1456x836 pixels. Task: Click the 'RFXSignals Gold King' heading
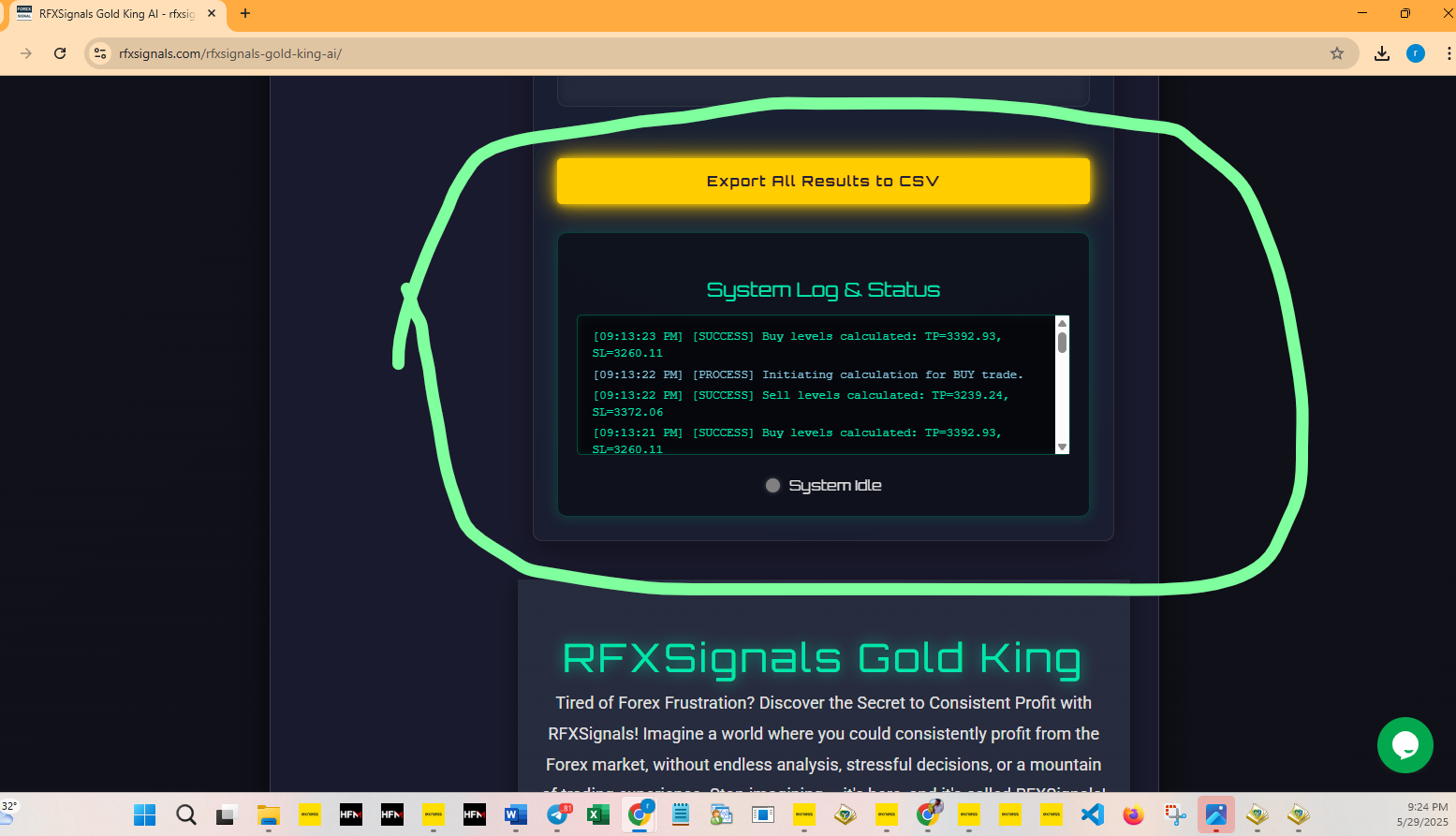coord(822,658)
